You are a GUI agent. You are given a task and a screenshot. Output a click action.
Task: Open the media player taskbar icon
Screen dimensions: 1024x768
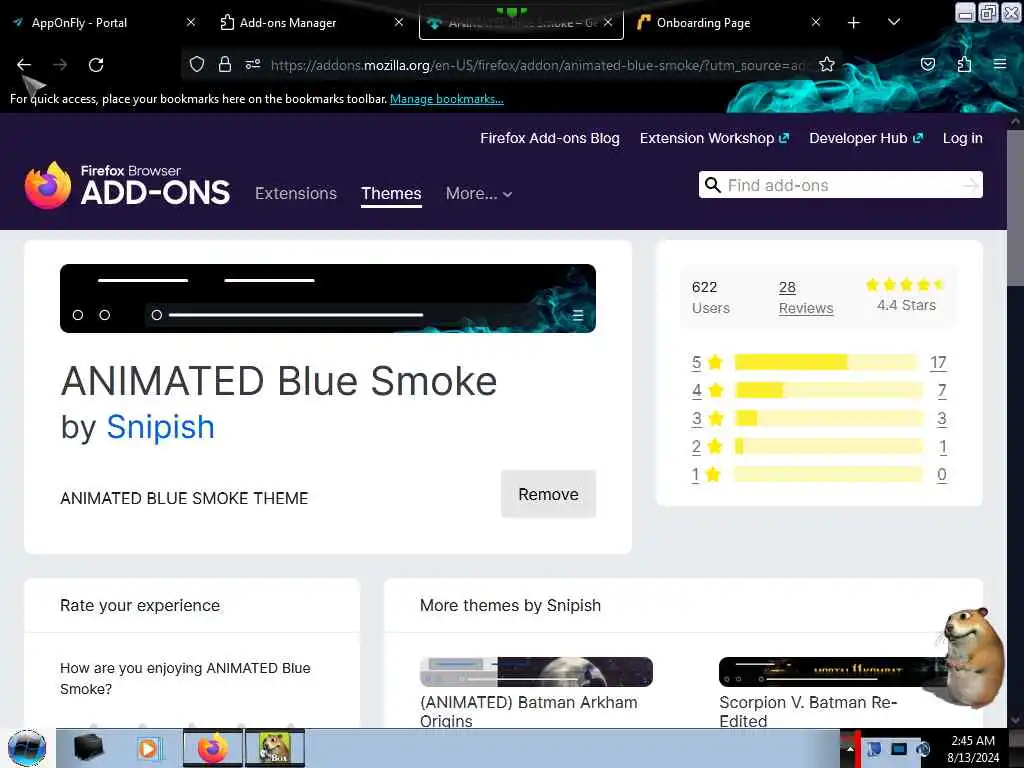click(149, 748)
